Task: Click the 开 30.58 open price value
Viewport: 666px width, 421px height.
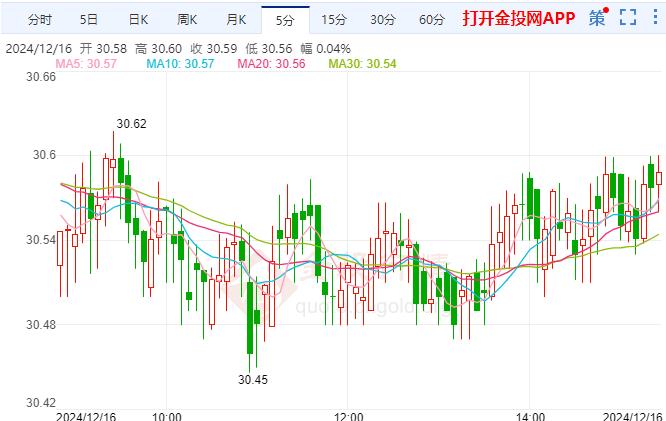Action: 103,49
